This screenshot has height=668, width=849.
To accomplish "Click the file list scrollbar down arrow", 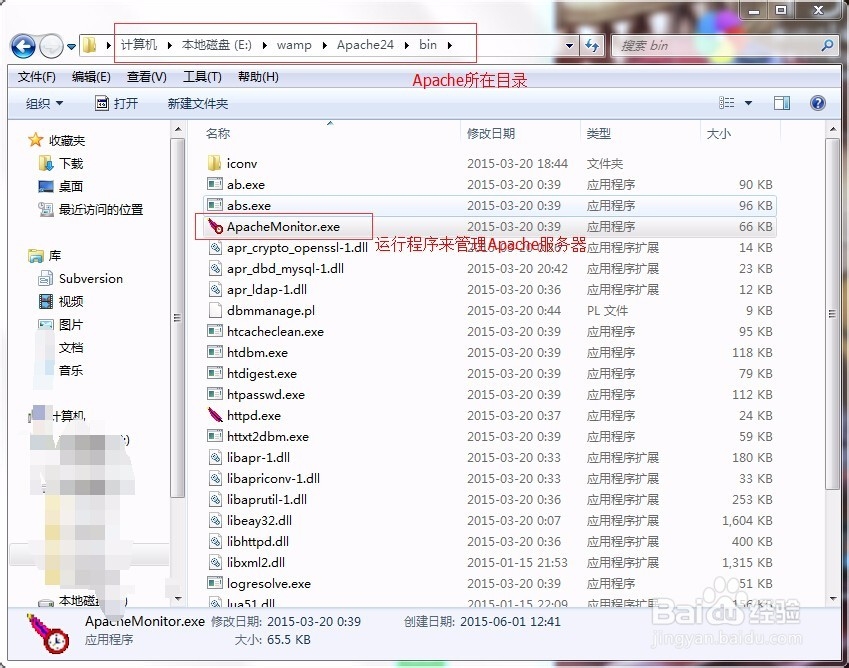I will pos(833,599).
